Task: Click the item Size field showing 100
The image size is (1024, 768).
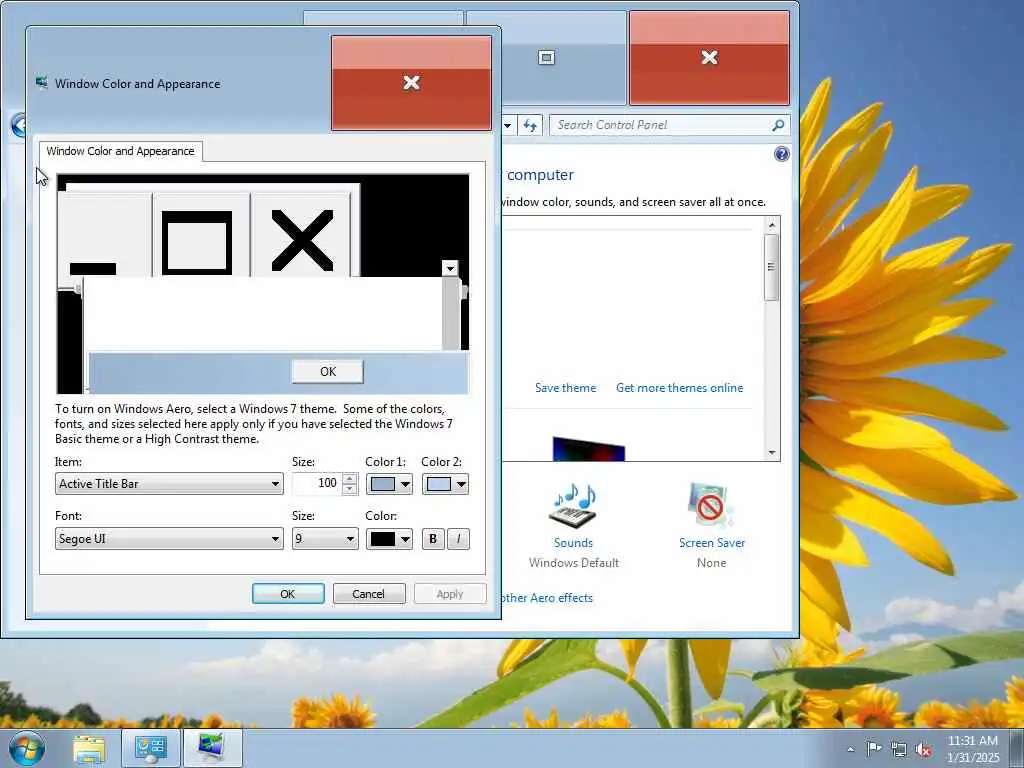Action: (317, 483)
